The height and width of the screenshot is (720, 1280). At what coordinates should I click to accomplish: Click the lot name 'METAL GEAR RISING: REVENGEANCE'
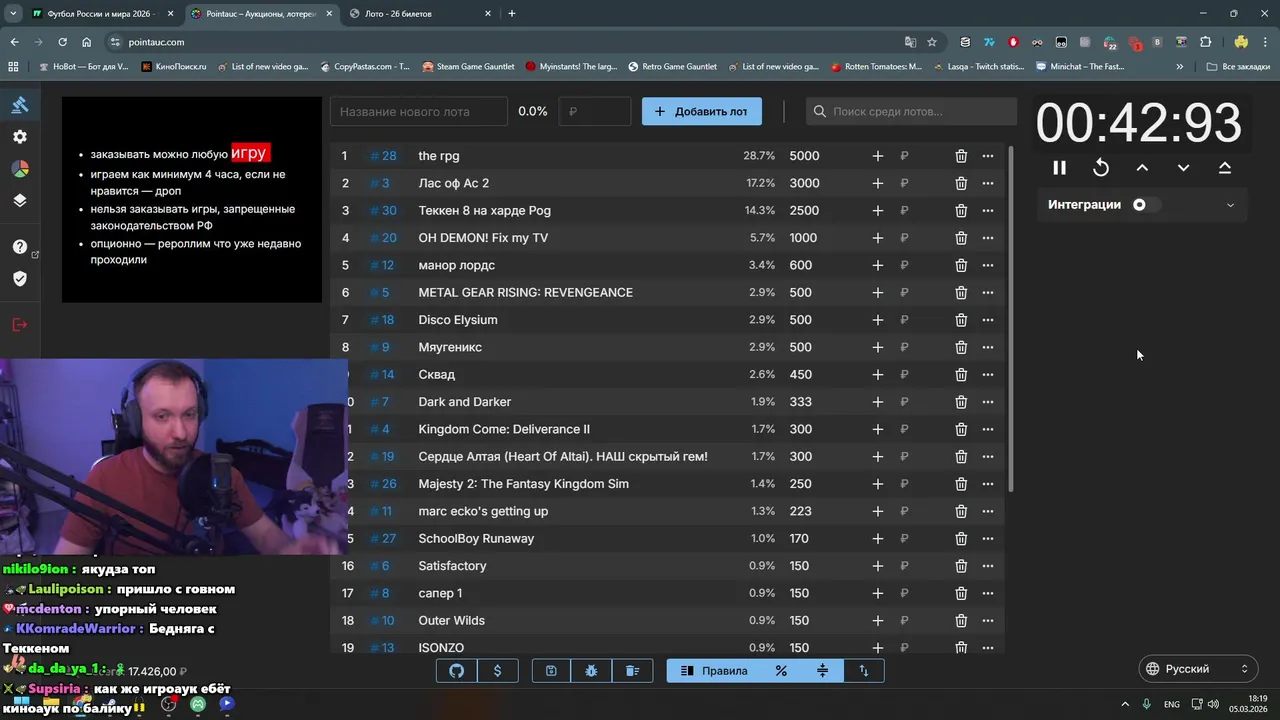pyautogui.click(x=526, y=293)
